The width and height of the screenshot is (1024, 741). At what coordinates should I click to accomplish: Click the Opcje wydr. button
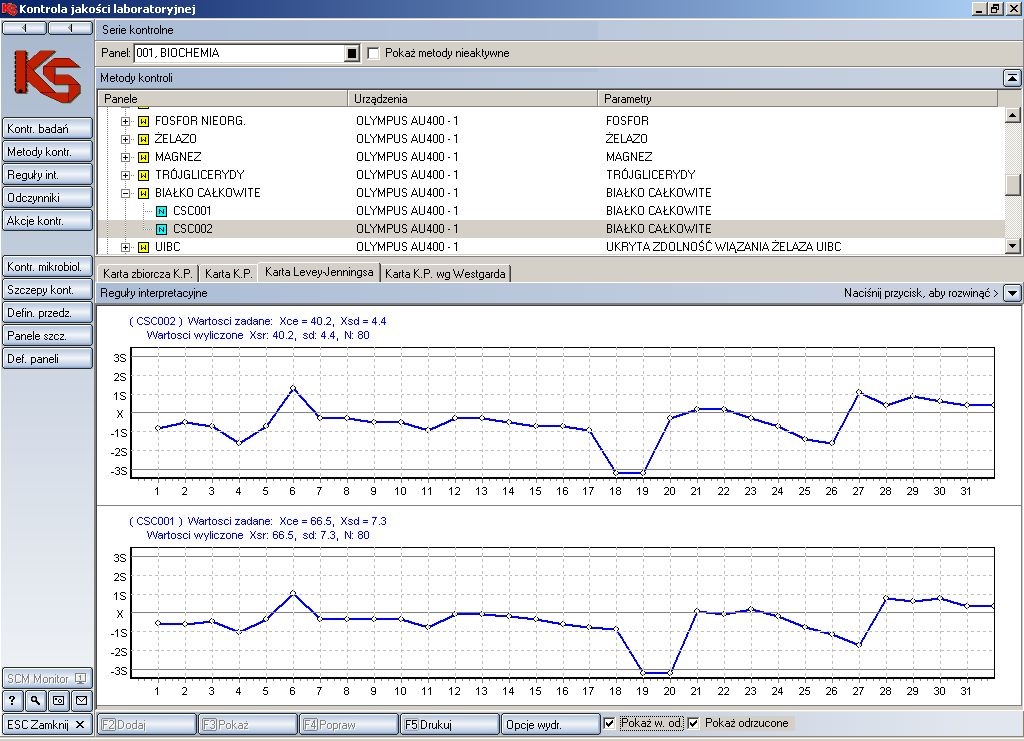coord(549,724)
